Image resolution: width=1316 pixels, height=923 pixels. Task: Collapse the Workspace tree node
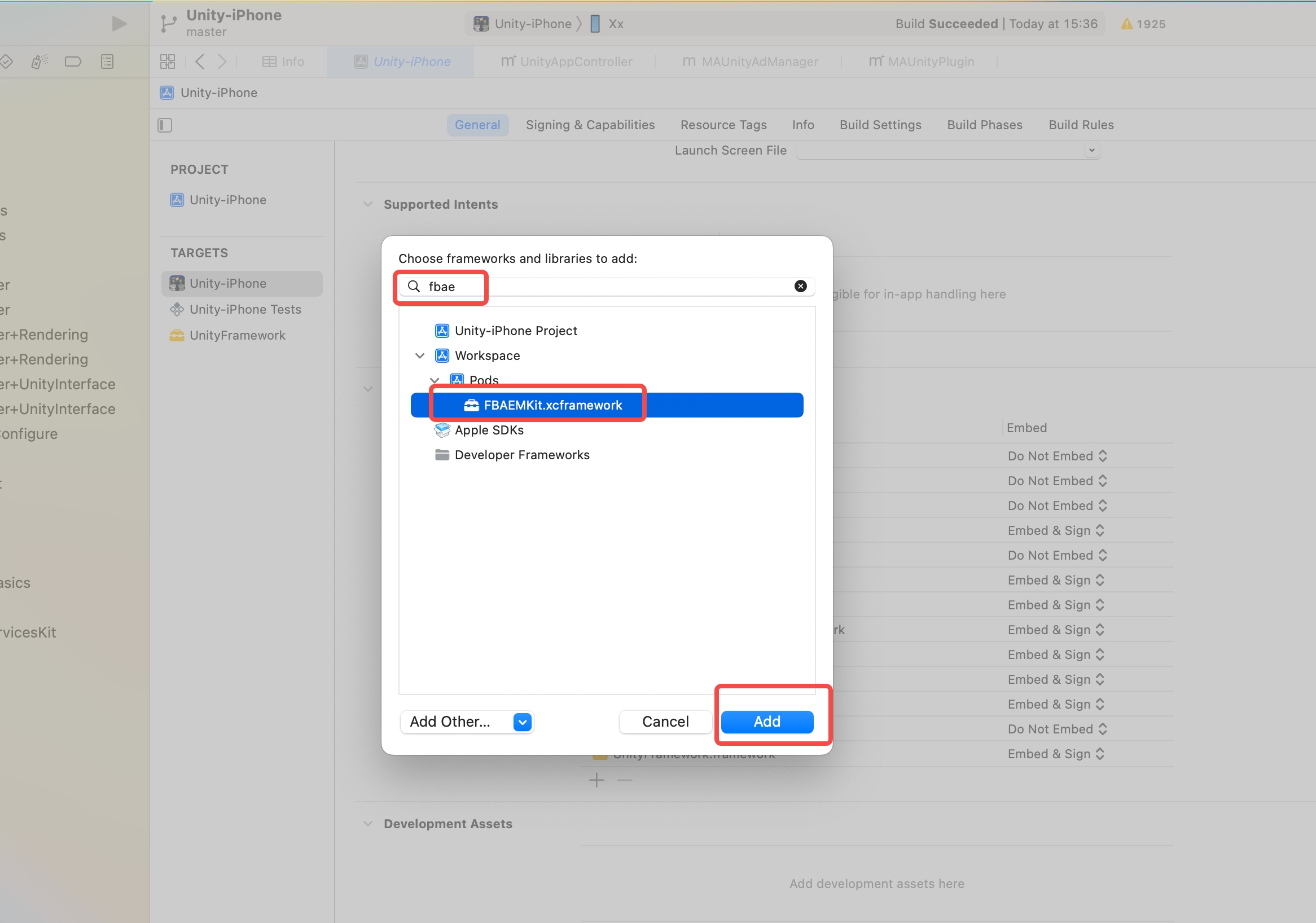click(419, 356)
